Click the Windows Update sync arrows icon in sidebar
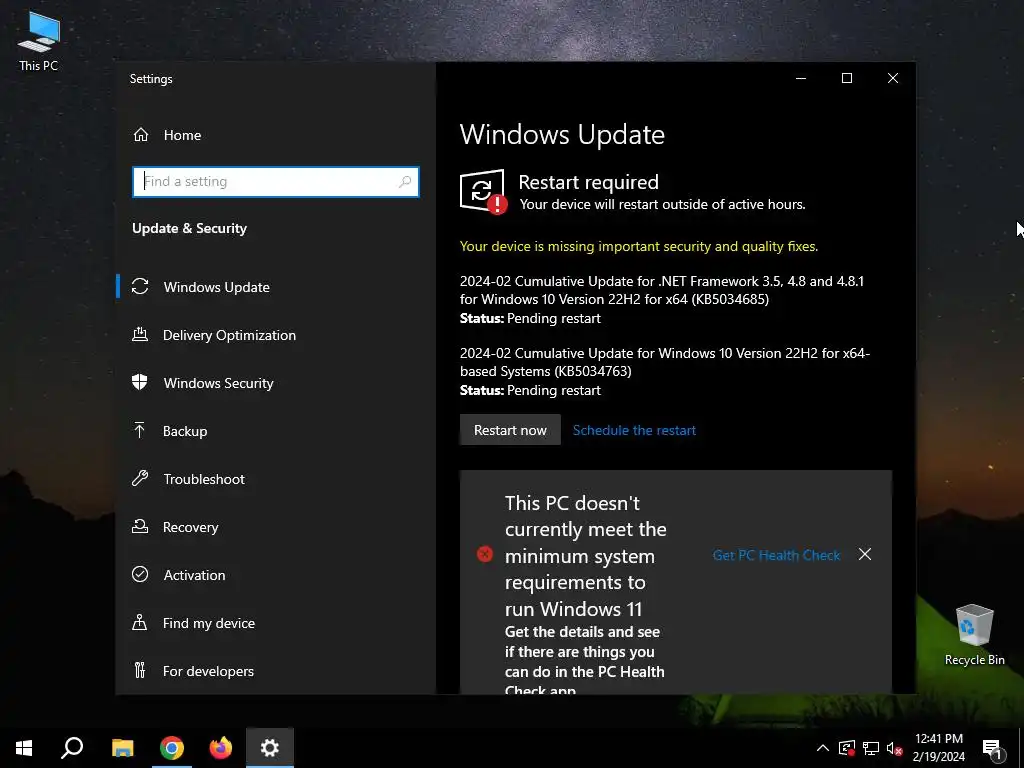The image size is (1024, 768). pyautogui.click(x=140, y=286)
